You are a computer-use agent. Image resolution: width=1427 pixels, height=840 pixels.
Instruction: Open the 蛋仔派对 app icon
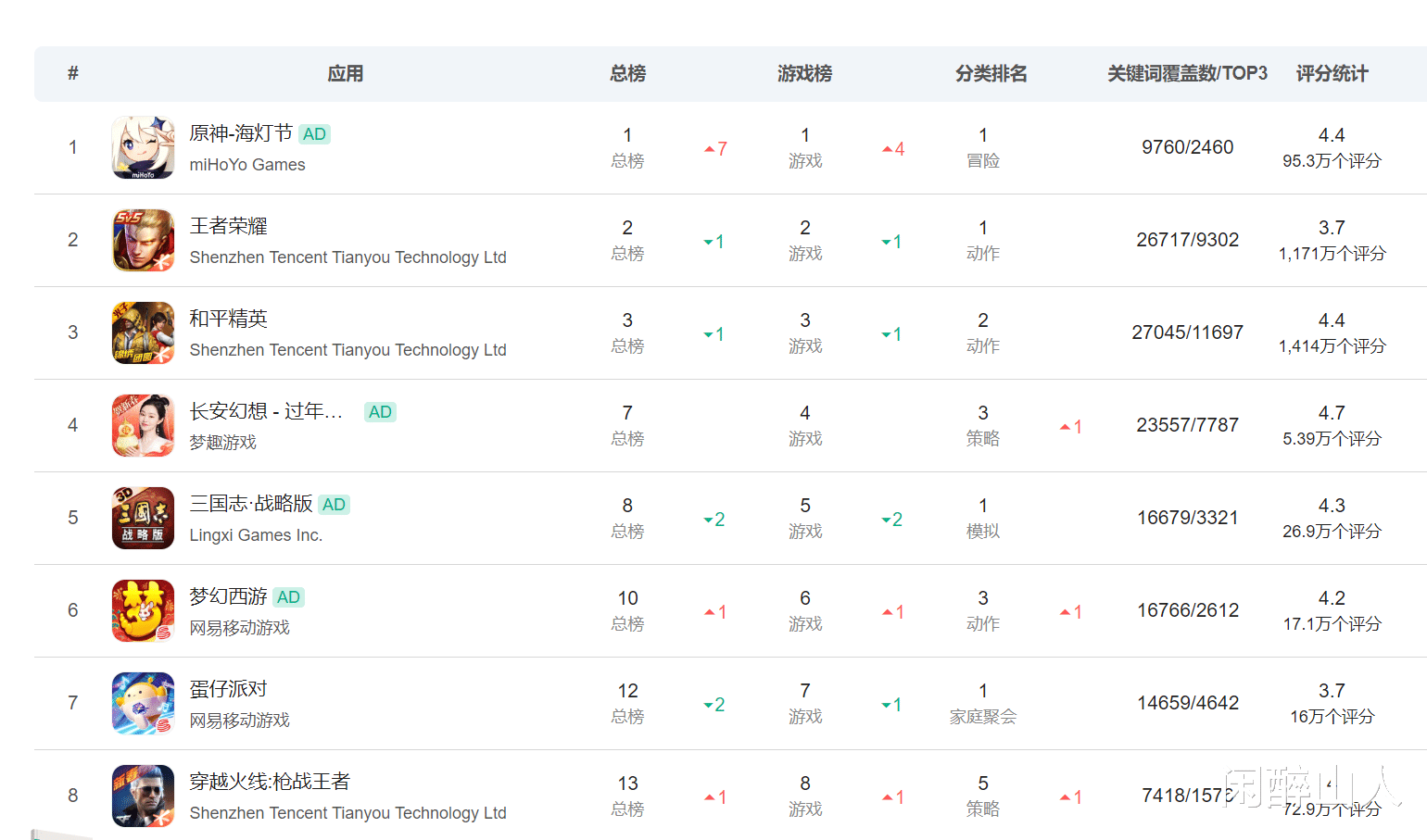[x=143, y=703]
